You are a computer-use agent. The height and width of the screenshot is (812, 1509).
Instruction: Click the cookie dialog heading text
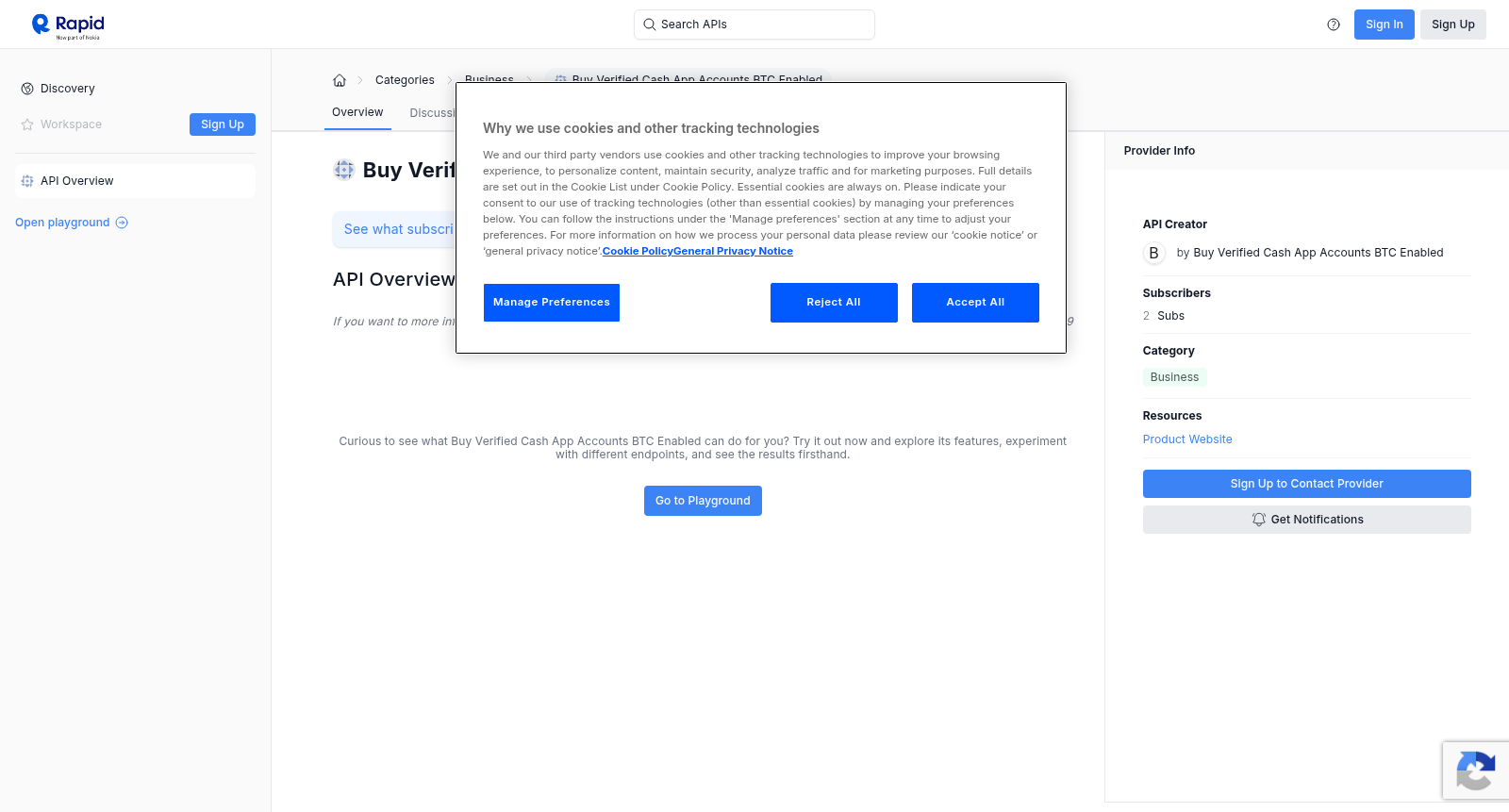[x=651, y=128]
